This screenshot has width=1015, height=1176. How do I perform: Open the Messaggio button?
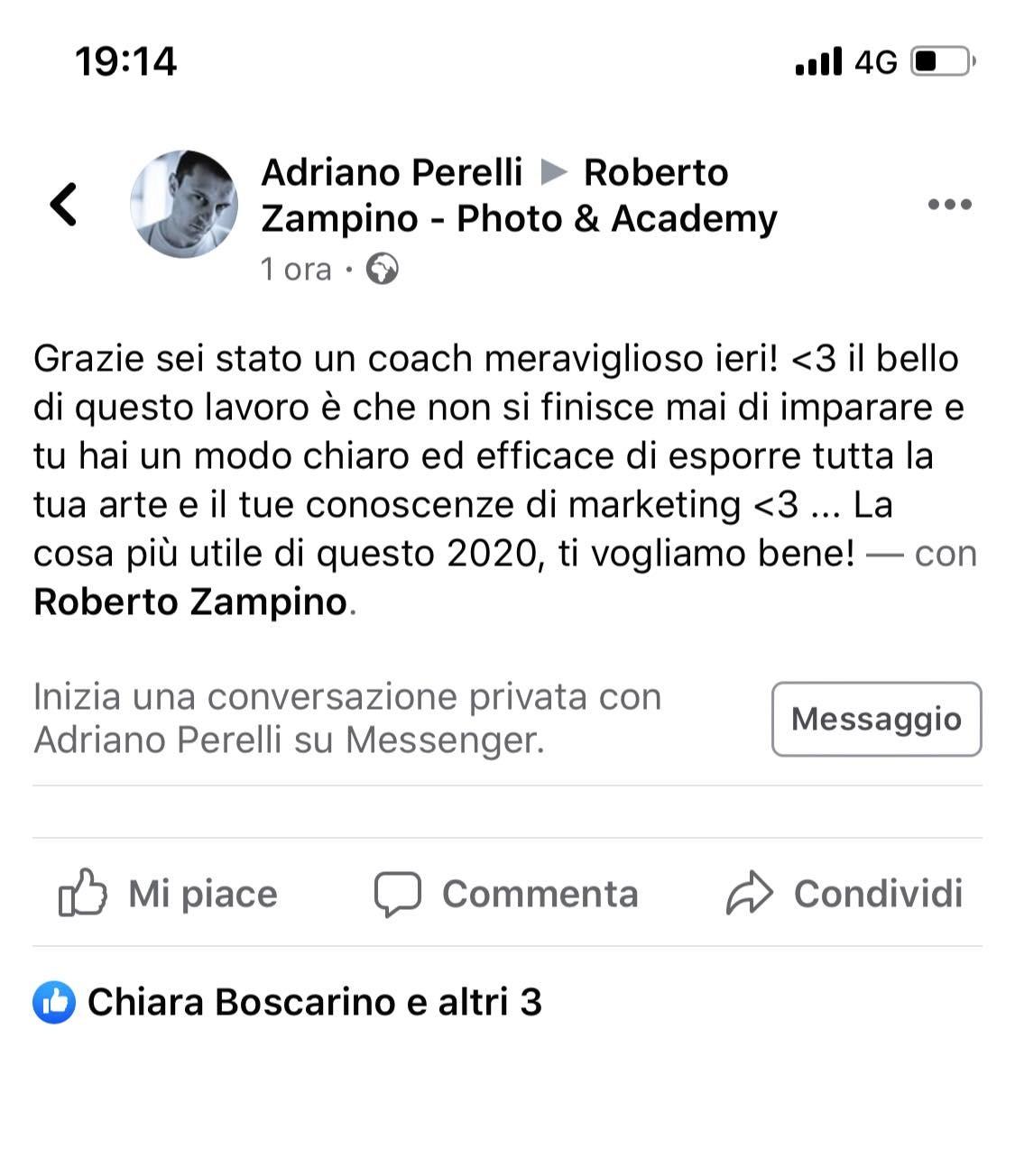point(876,719)
